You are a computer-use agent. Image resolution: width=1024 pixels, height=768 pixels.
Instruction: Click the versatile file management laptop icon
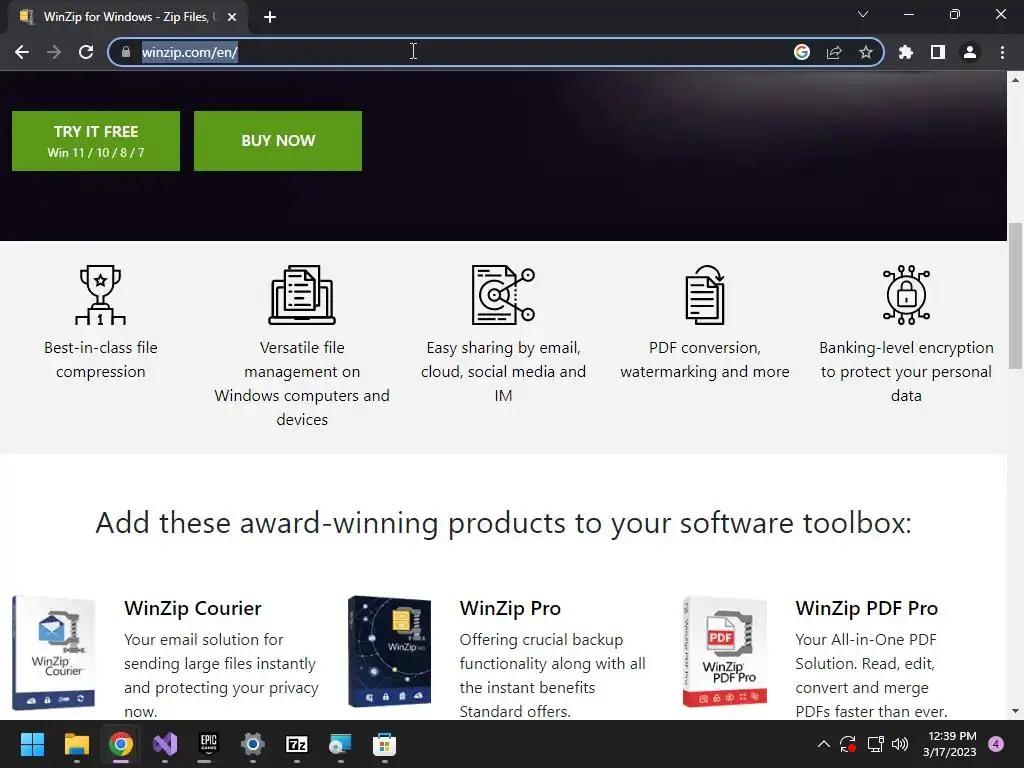coord(302,295)
